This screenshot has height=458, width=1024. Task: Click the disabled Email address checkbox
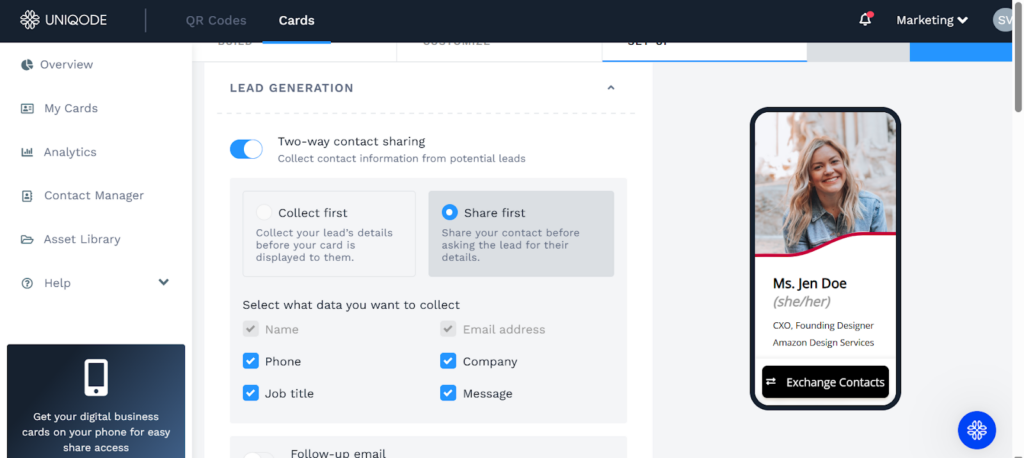pyautogui.click(x=448, y=329)
